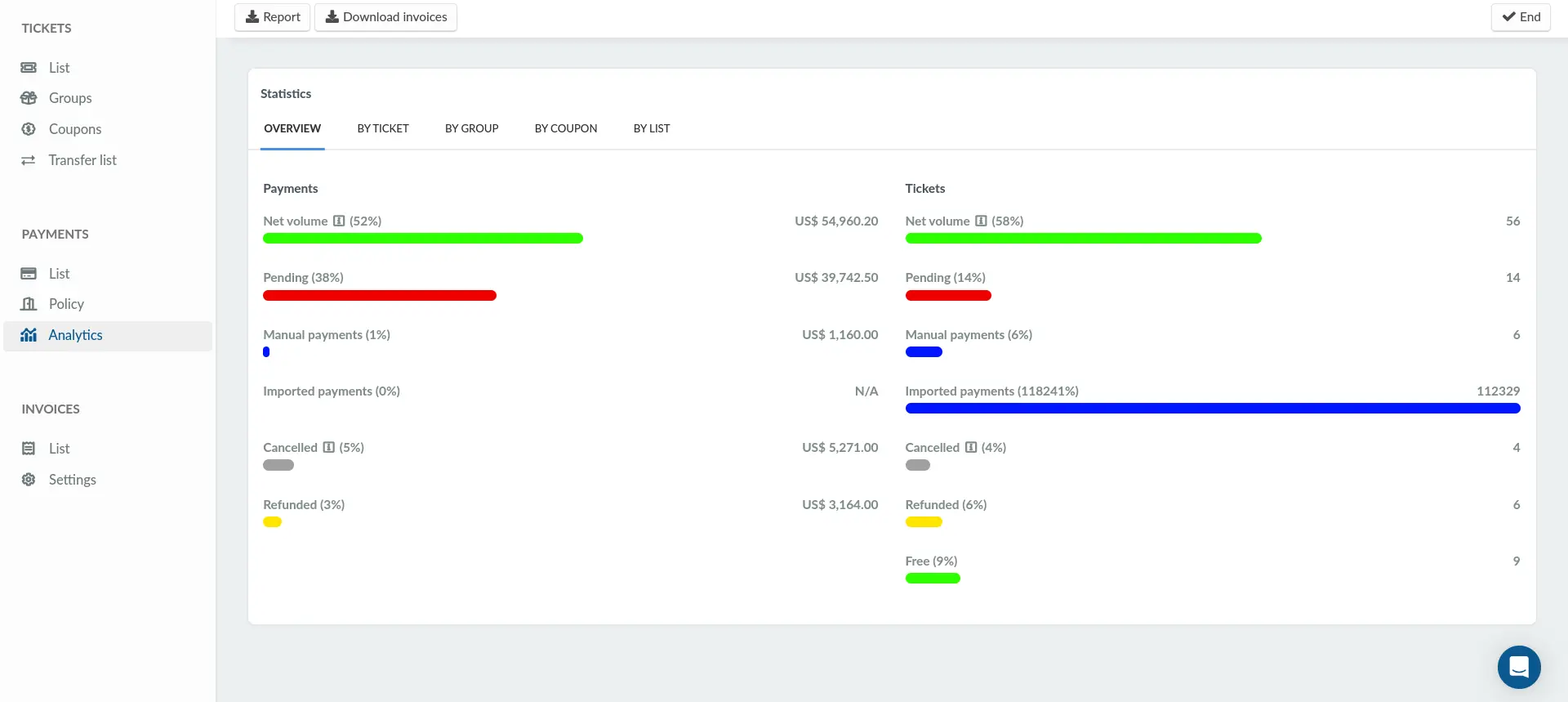This screenshot has height=702, width=1568.
Task: Click the Refunded (3%) payments label
Action: tap(304, 505)
